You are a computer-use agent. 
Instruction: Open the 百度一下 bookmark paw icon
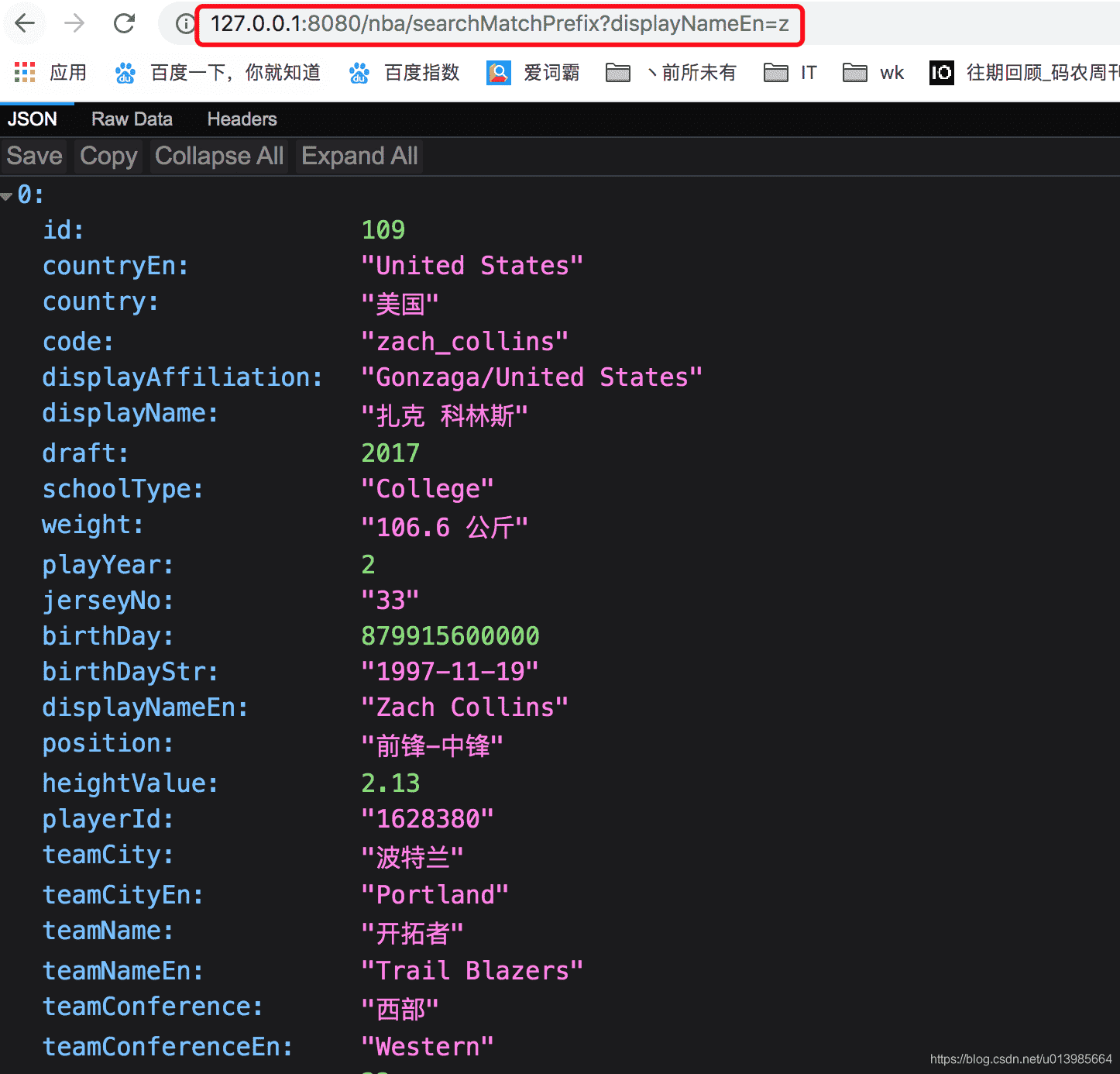click(x=125, y=73)
